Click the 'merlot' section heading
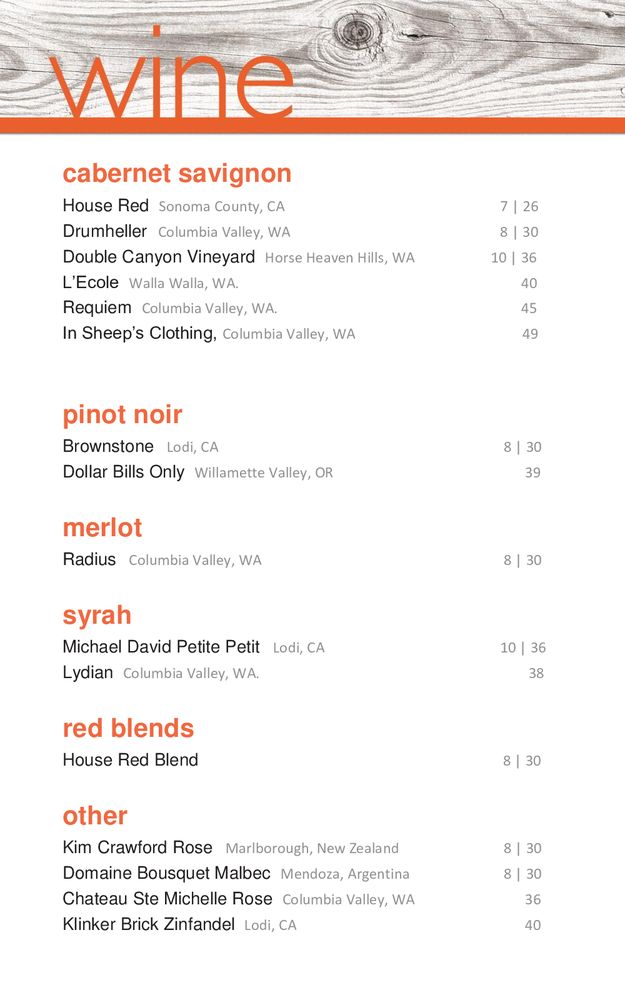Viewport: 625px width, 1000px height. click(102, 527)
